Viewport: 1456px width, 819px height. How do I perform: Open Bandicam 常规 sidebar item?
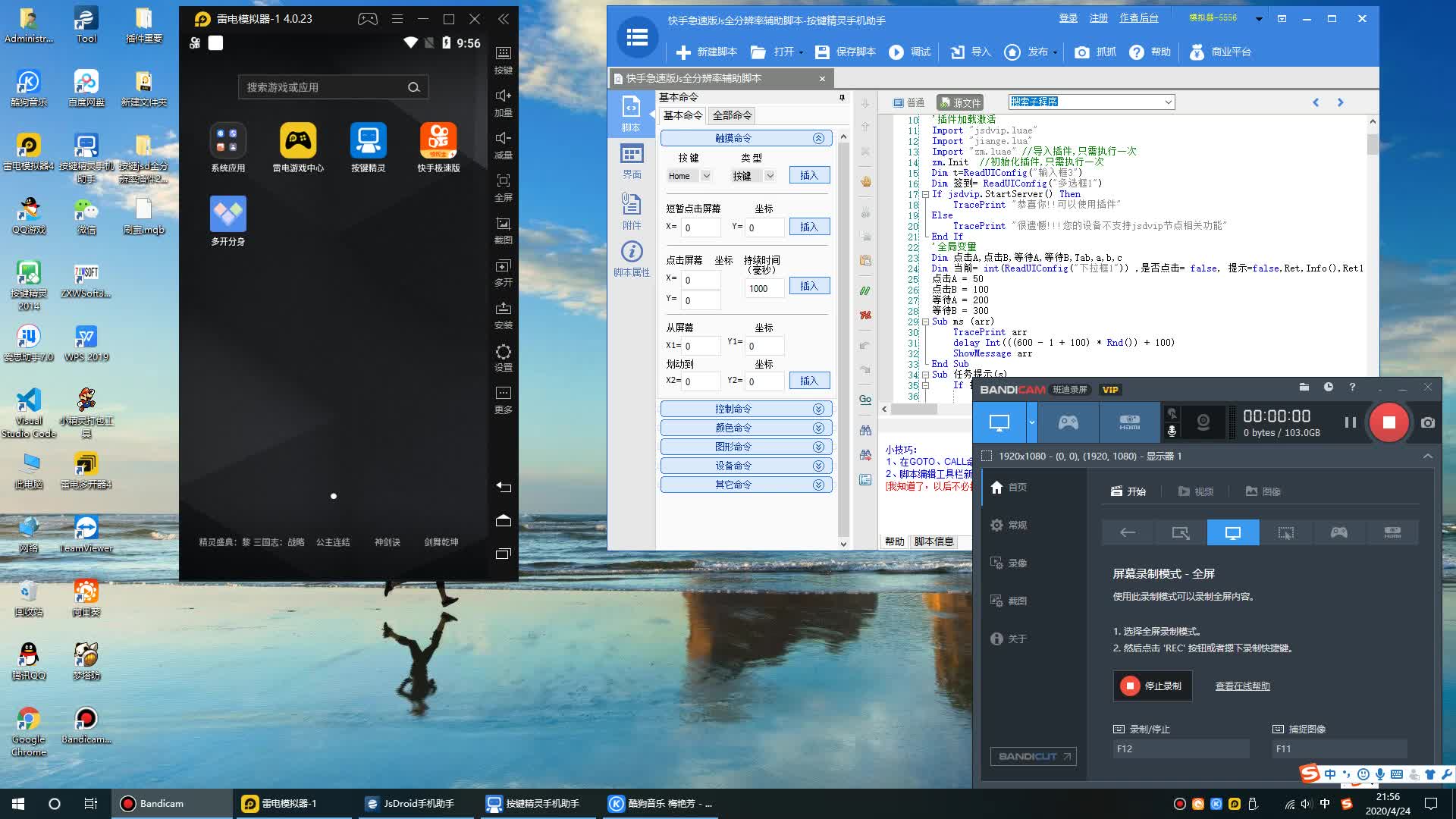(1009, 525)
